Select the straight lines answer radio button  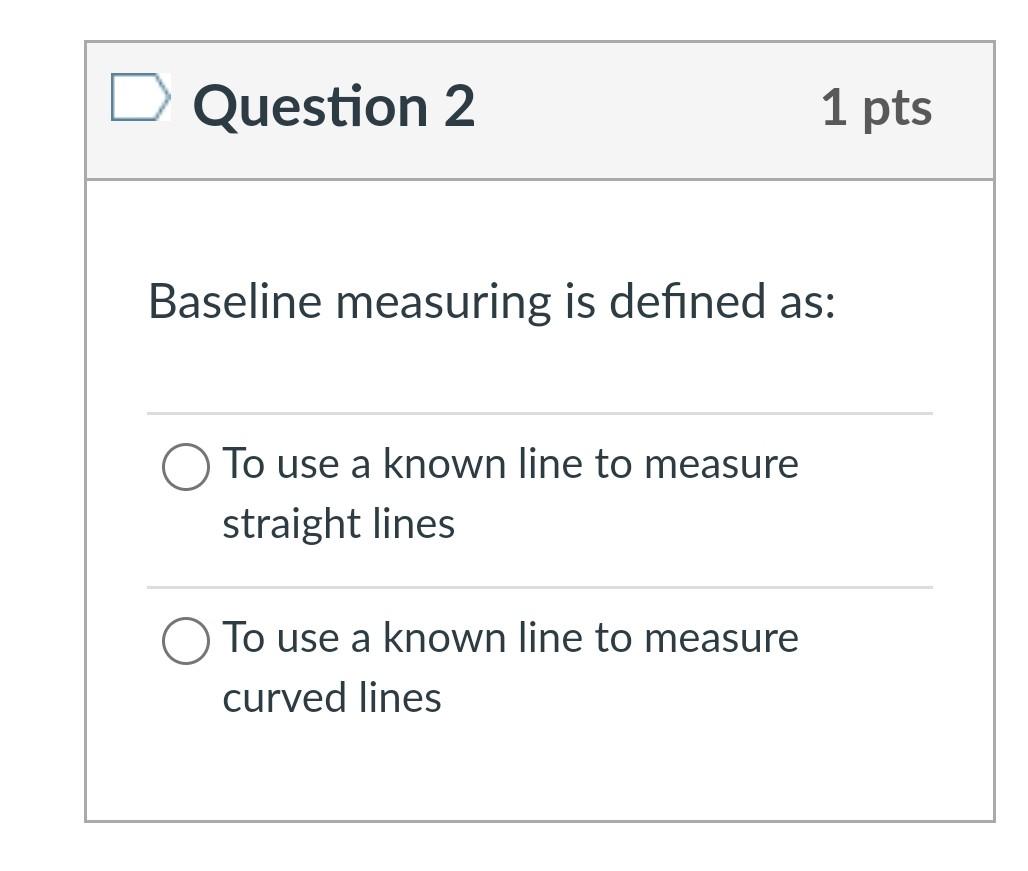tap(184, 465)
